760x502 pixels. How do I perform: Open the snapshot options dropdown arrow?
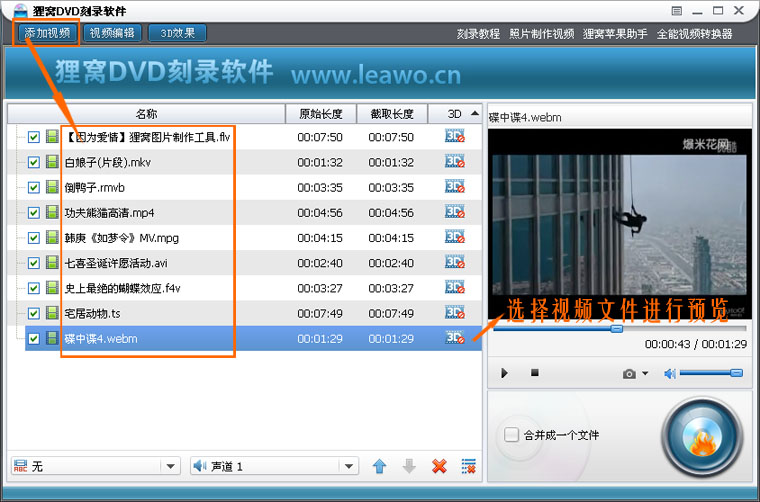point(645,373)
